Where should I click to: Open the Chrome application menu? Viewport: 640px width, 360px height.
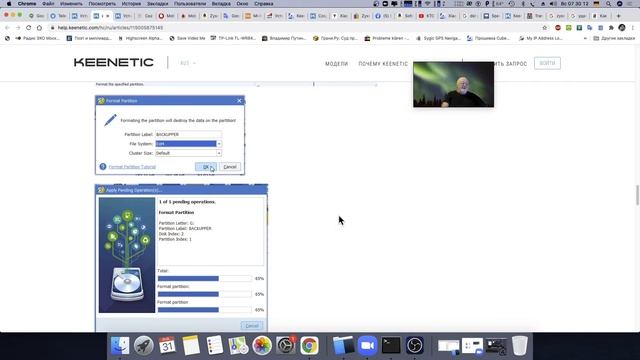pos(27,4)
